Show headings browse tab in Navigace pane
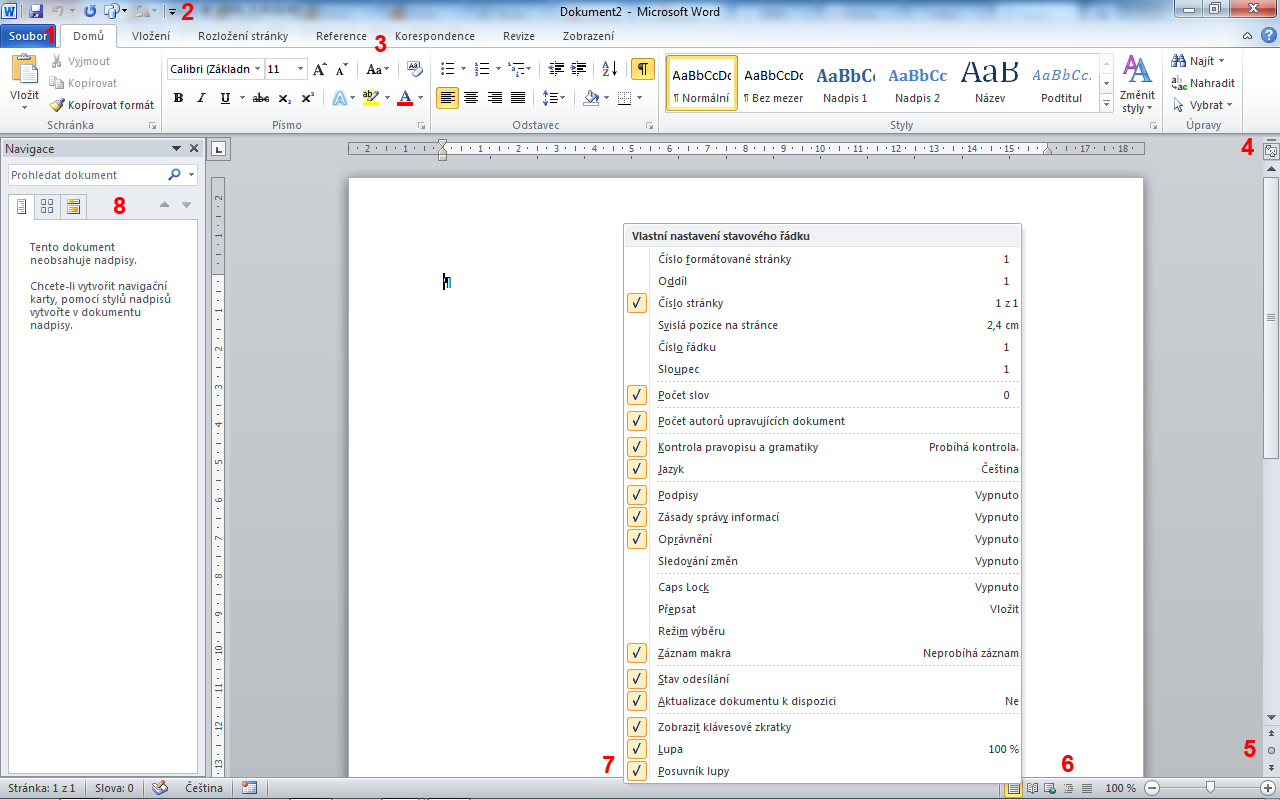The image size is (1280, 800). (x=21, y=207)
